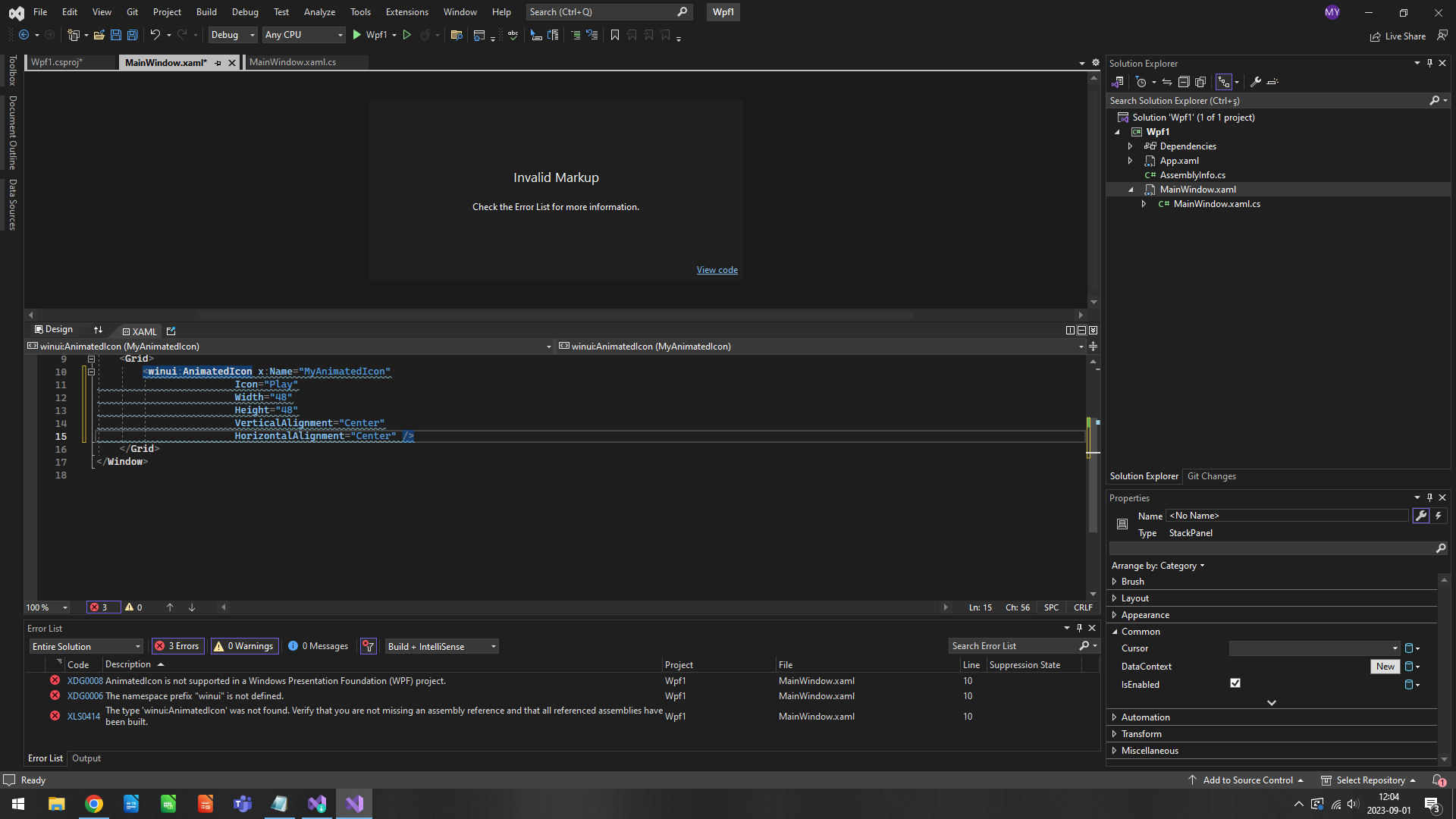
Task: Open Microsoft Teams from the taskbar
Action: 243,804
